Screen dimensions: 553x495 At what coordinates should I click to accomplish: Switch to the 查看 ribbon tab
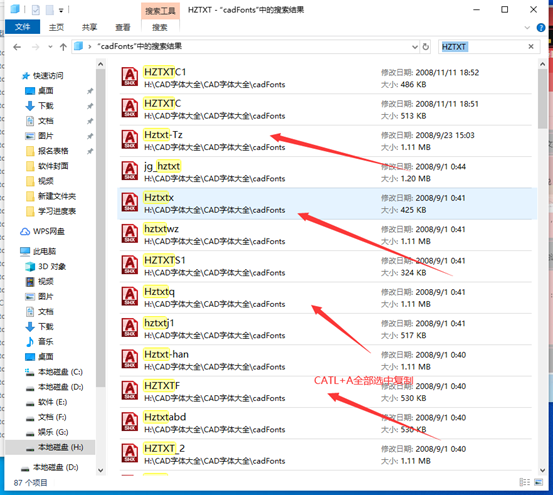pyautogui.click(x=123, y=27)
